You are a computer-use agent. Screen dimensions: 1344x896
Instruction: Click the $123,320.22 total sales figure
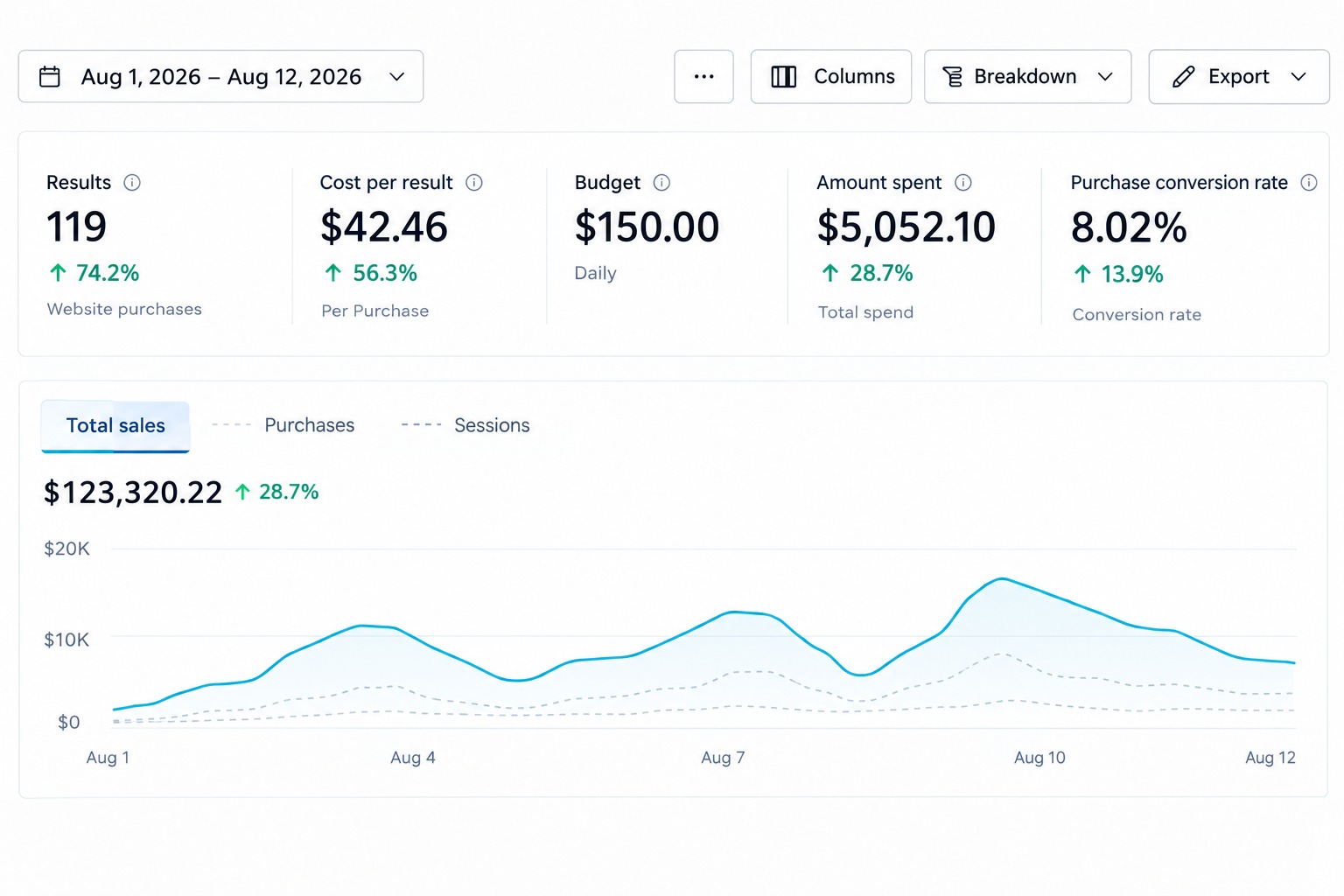133,493
